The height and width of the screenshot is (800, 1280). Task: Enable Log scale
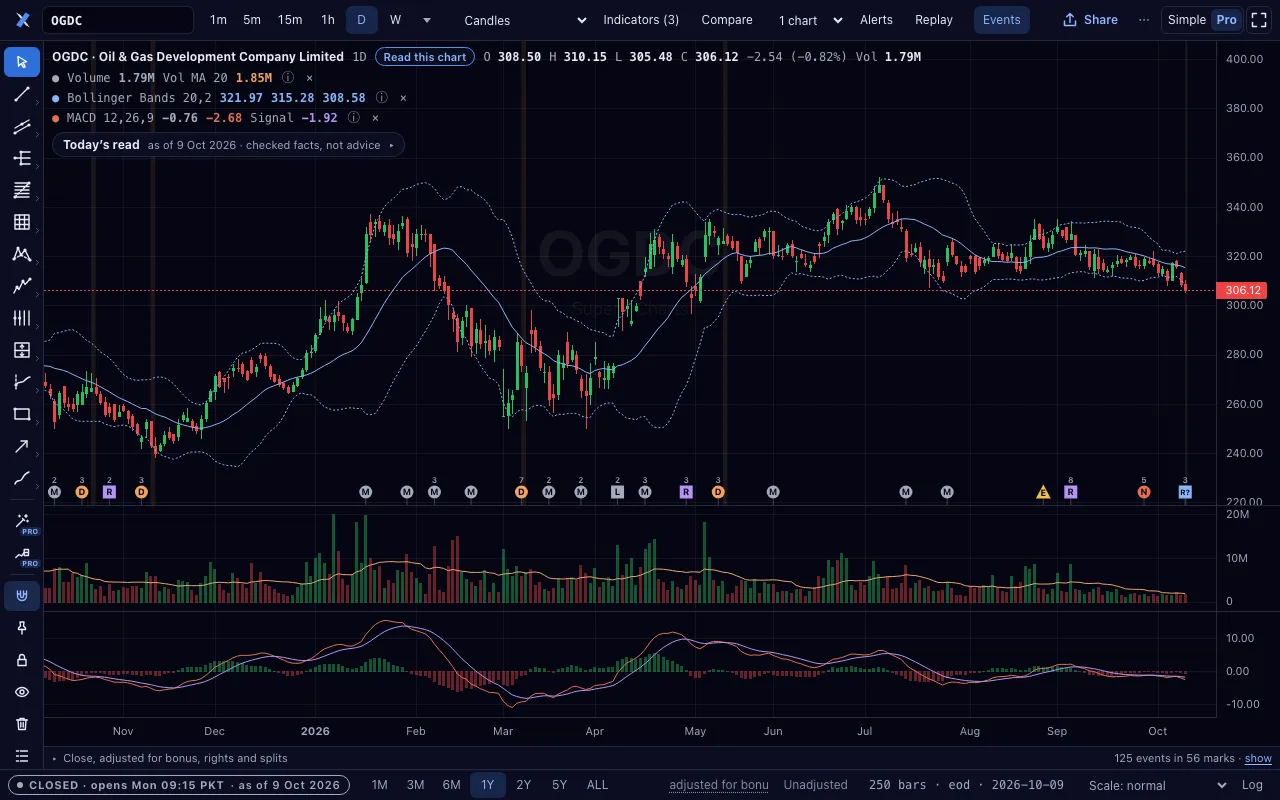click(1251, 785)
